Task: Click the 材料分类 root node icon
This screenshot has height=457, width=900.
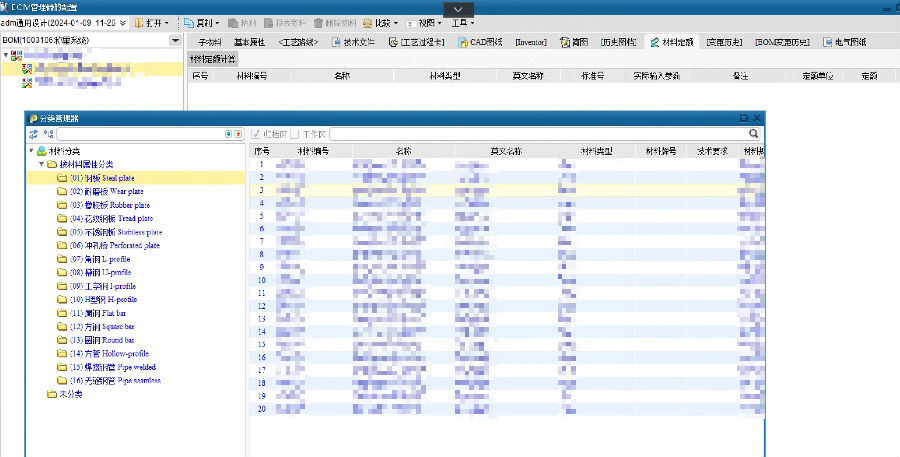Action: (x=41, y=151)
